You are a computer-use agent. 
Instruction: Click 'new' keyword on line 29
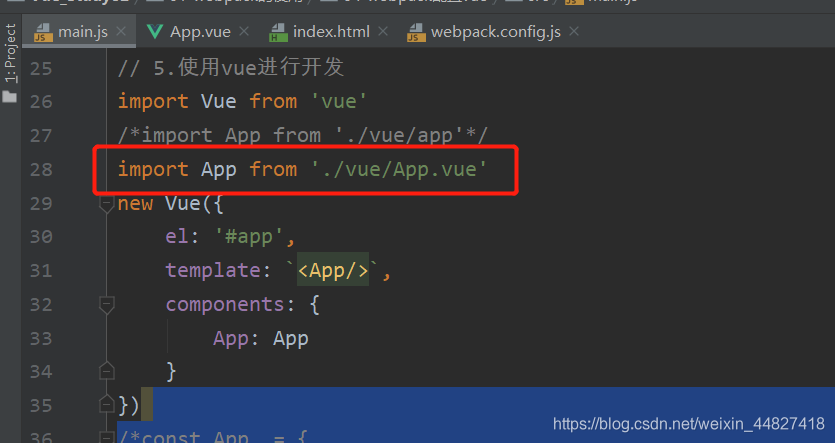coord(135,203)
